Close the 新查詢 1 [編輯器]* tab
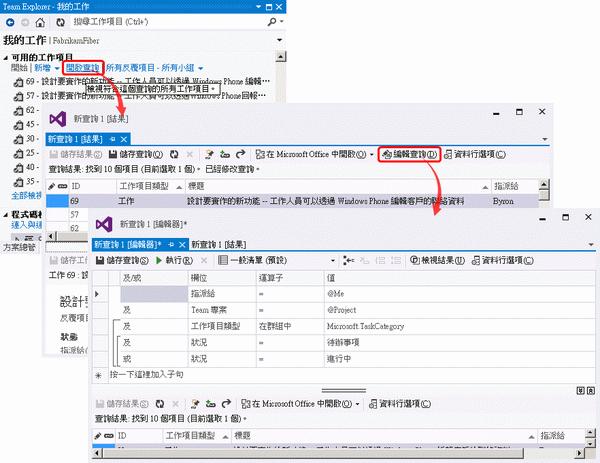Screen dimensions: 600x463 (183, 245)
